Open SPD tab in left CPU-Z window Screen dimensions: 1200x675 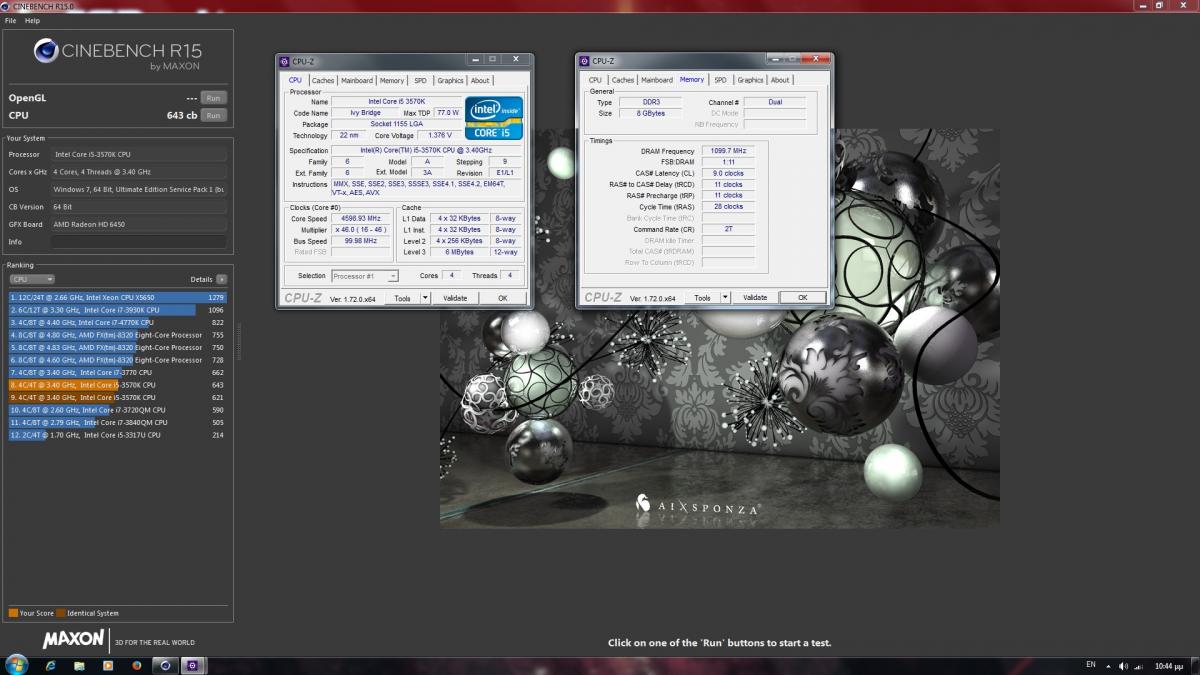[x=420, y=80]
